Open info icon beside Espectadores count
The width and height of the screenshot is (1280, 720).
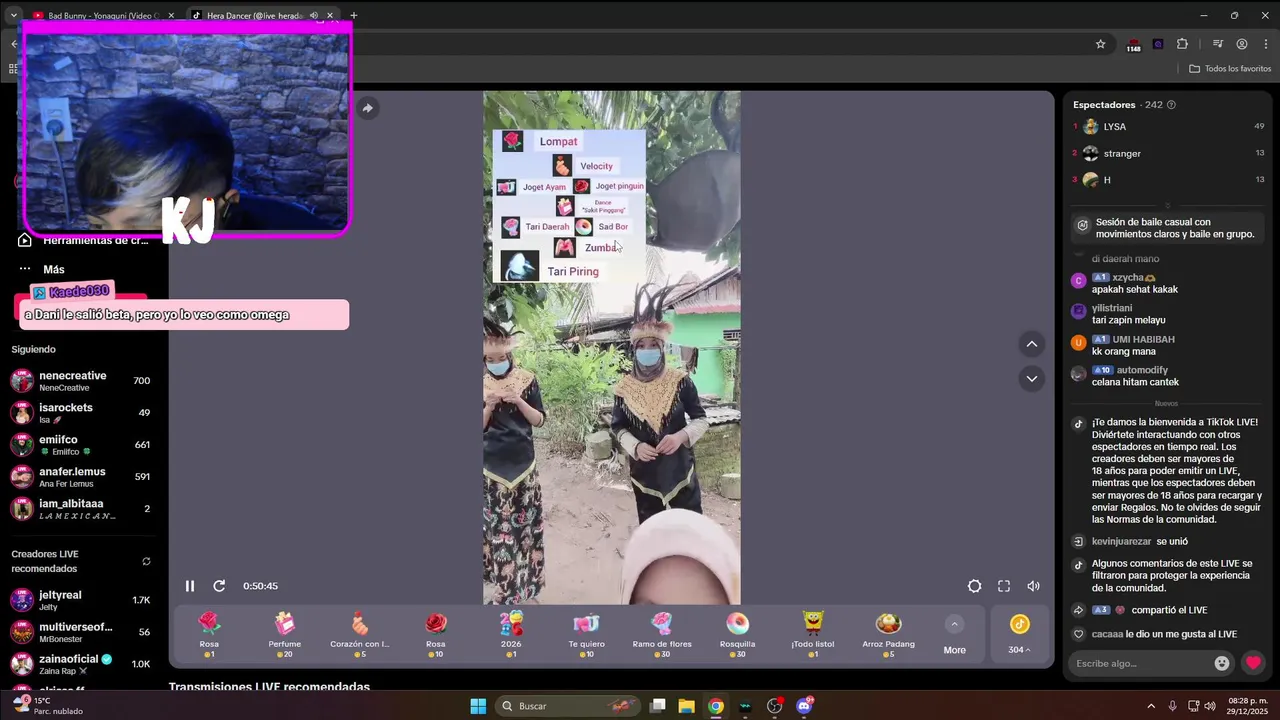point(1171,105)
